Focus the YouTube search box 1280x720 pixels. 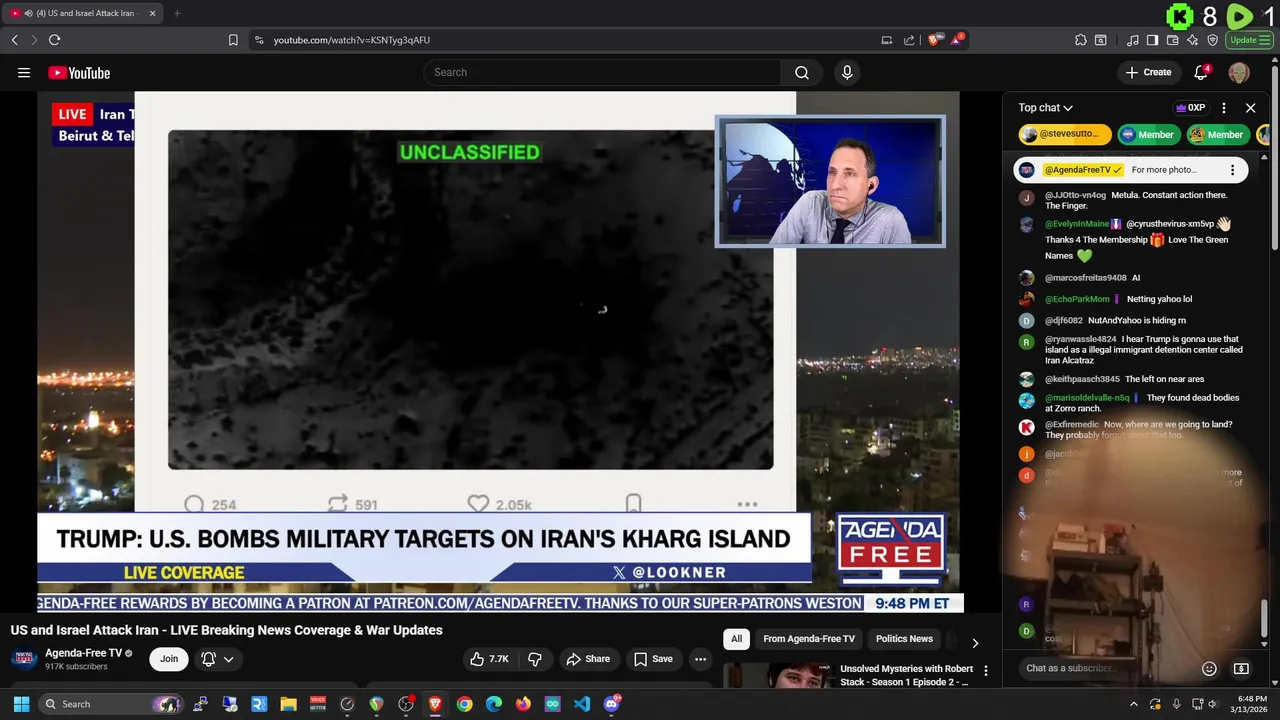point(603,72)
